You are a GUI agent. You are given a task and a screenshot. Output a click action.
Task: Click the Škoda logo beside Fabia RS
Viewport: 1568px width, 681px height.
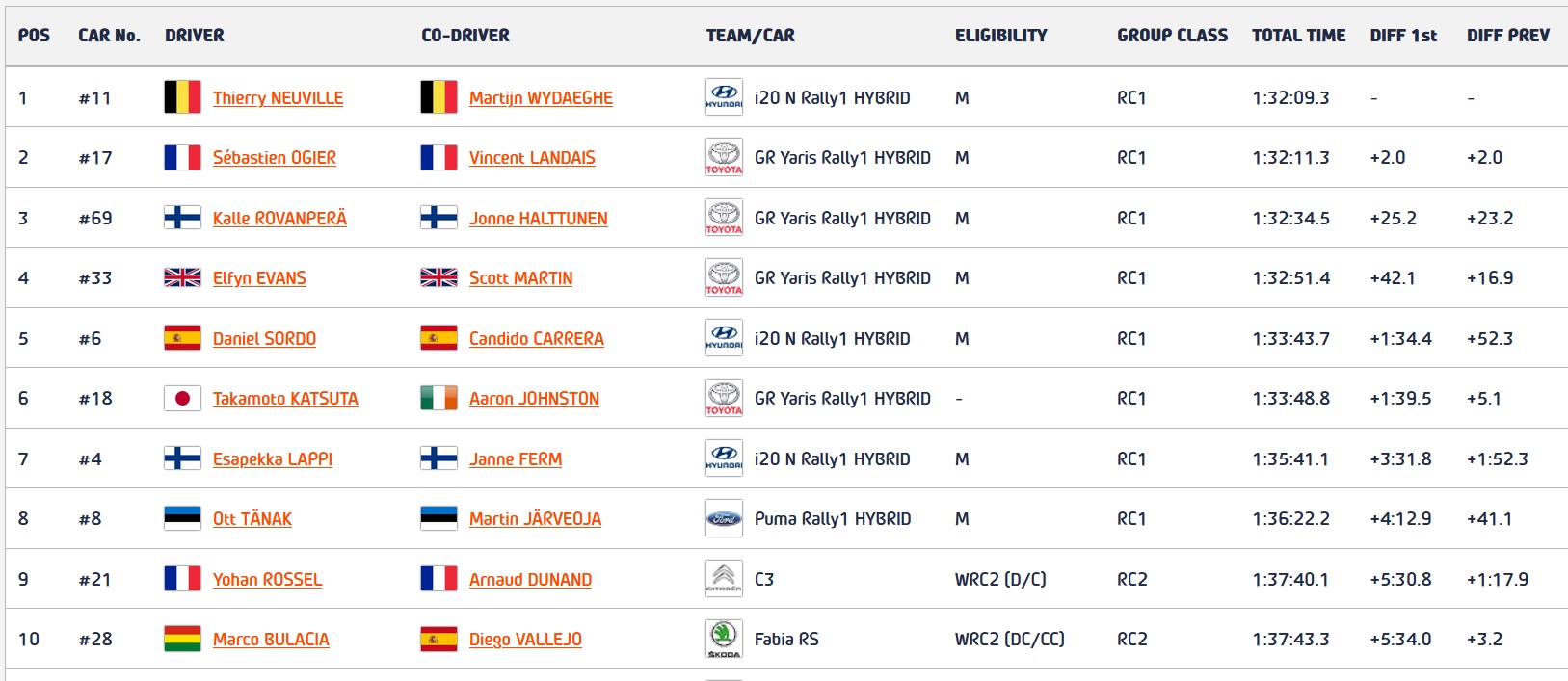click(724, 639)
